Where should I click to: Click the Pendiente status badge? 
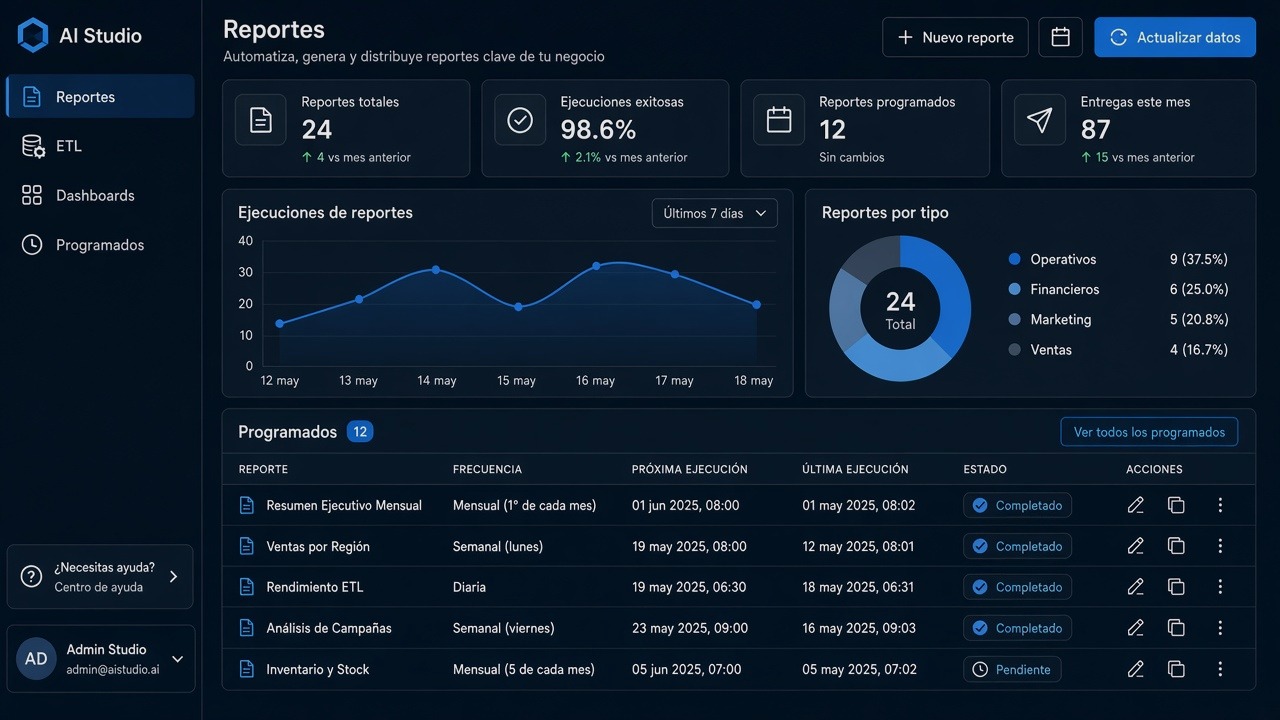(x=1012, y=669)
